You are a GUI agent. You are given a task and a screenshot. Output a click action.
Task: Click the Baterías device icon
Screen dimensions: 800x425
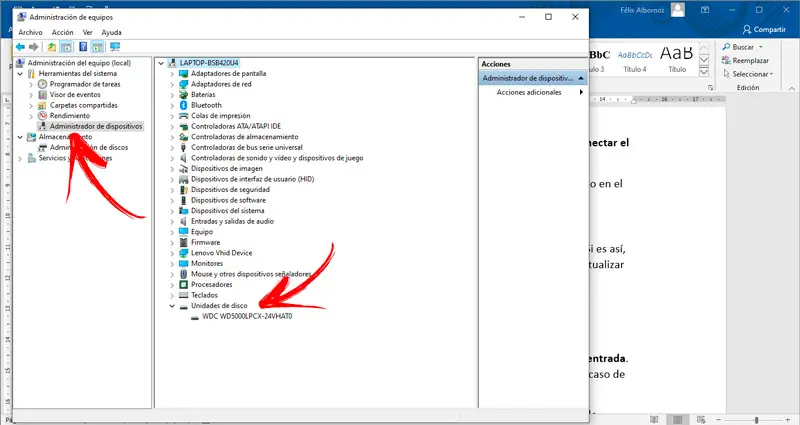point(184,95)
